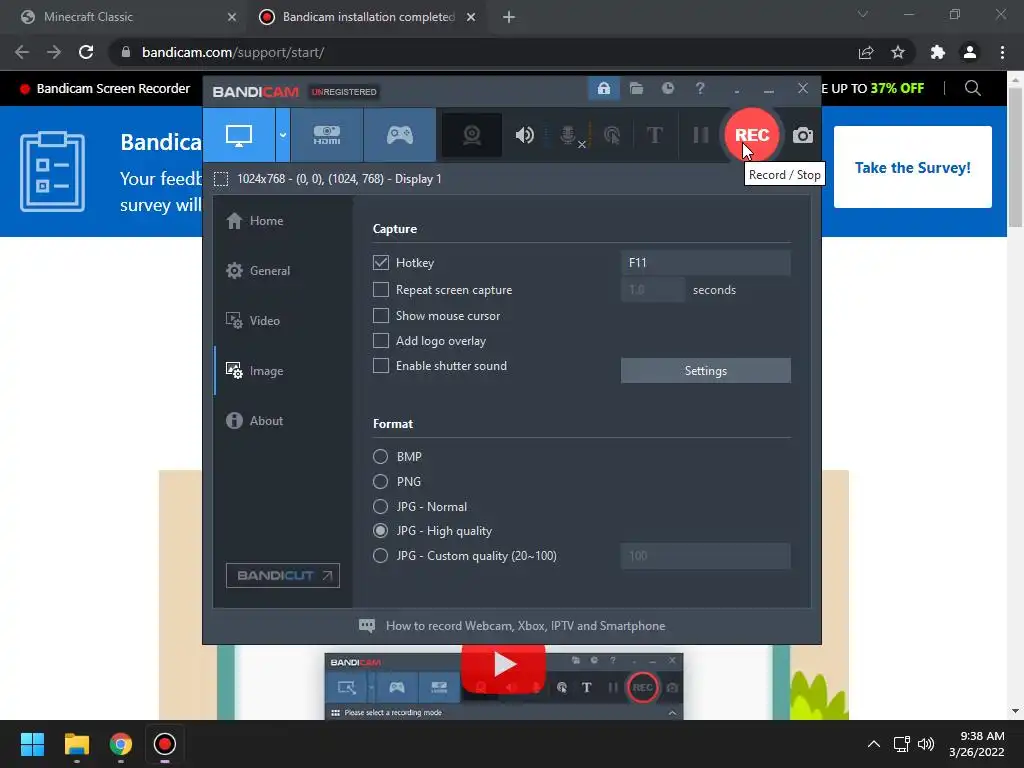Share this page icon in address bar
This screenshot has width=1024, height=768.
[x=866, y=52]
